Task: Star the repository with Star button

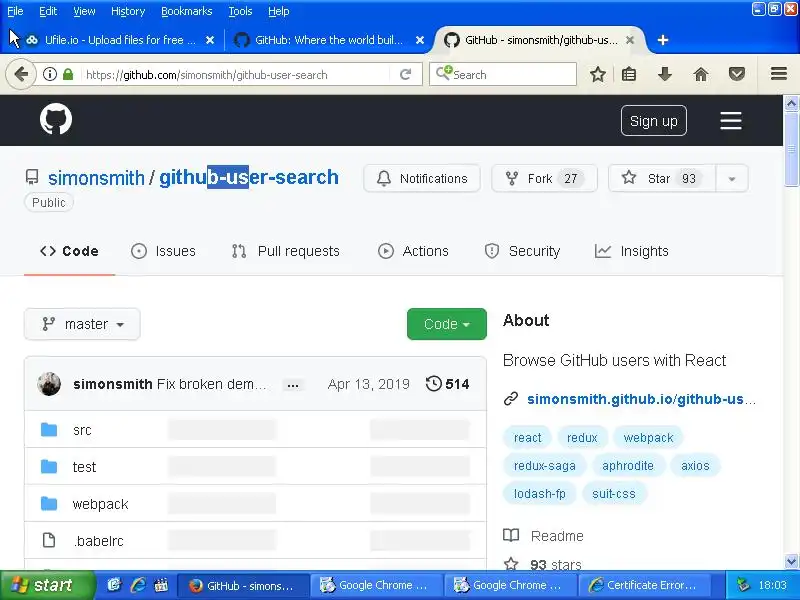Action: (x=662, y=178)
